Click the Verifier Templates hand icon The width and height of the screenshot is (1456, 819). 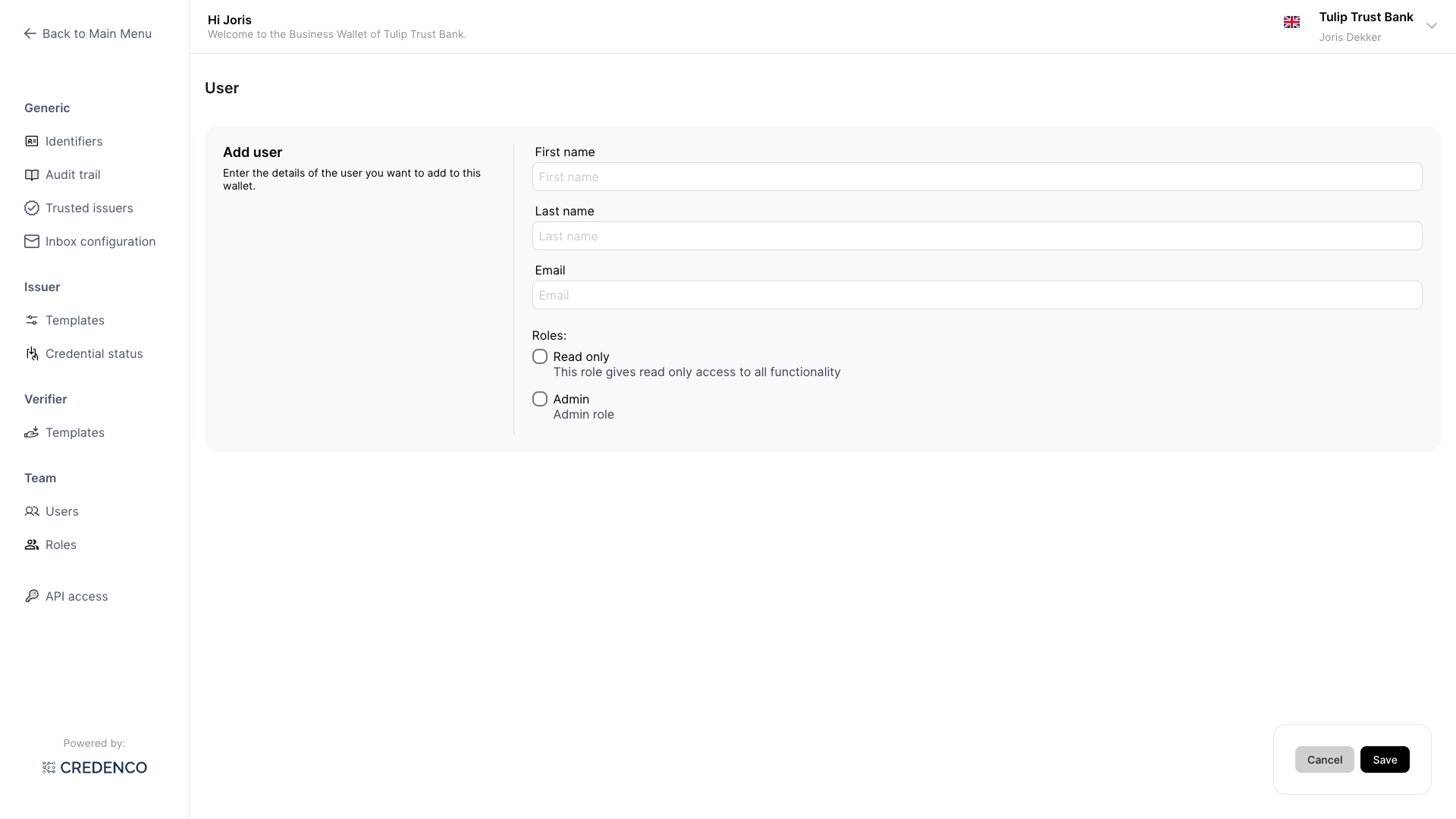[x=32, y=432]
